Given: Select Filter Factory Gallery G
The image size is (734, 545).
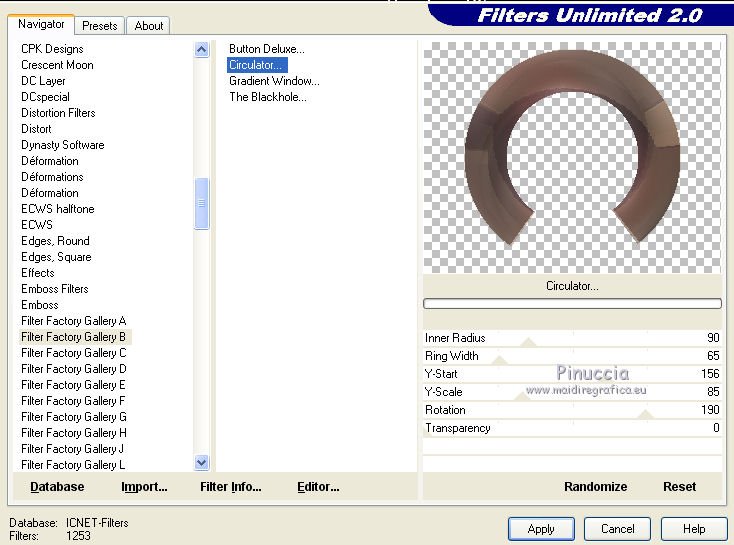Looking at the screenshot, I should click(x=73, y=417).
